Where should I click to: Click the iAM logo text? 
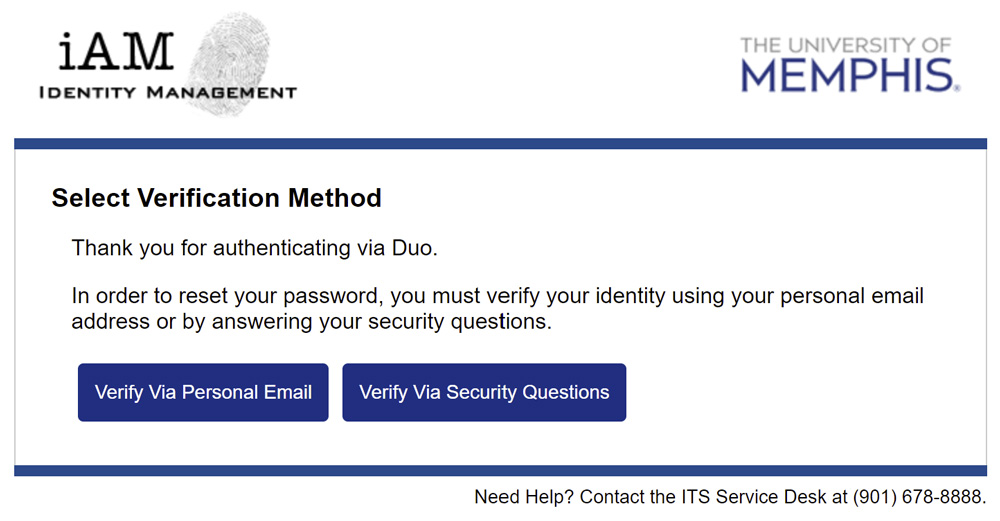point(115,54)
